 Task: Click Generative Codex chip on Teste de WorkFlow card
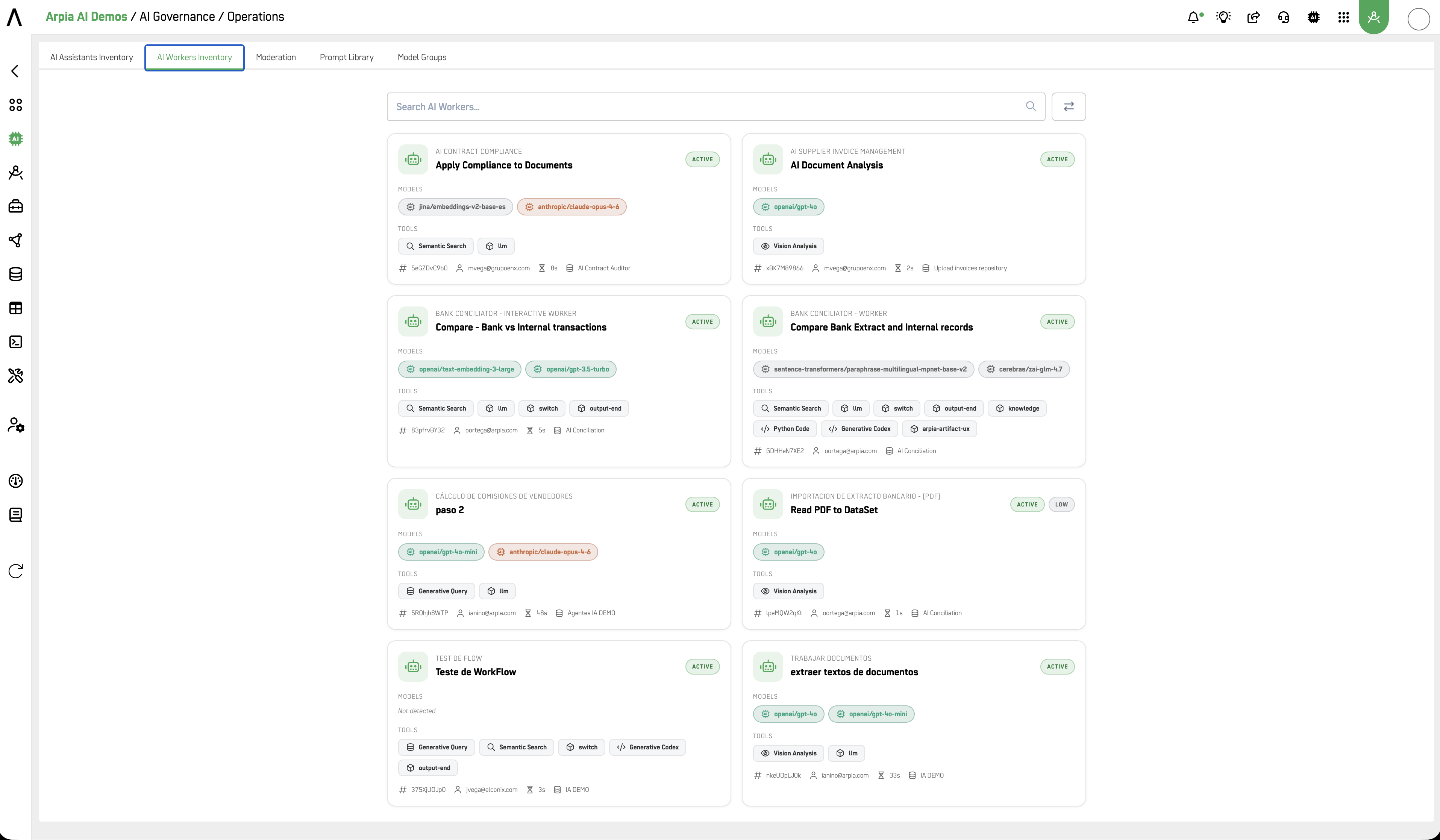click(x=647, y=747)
